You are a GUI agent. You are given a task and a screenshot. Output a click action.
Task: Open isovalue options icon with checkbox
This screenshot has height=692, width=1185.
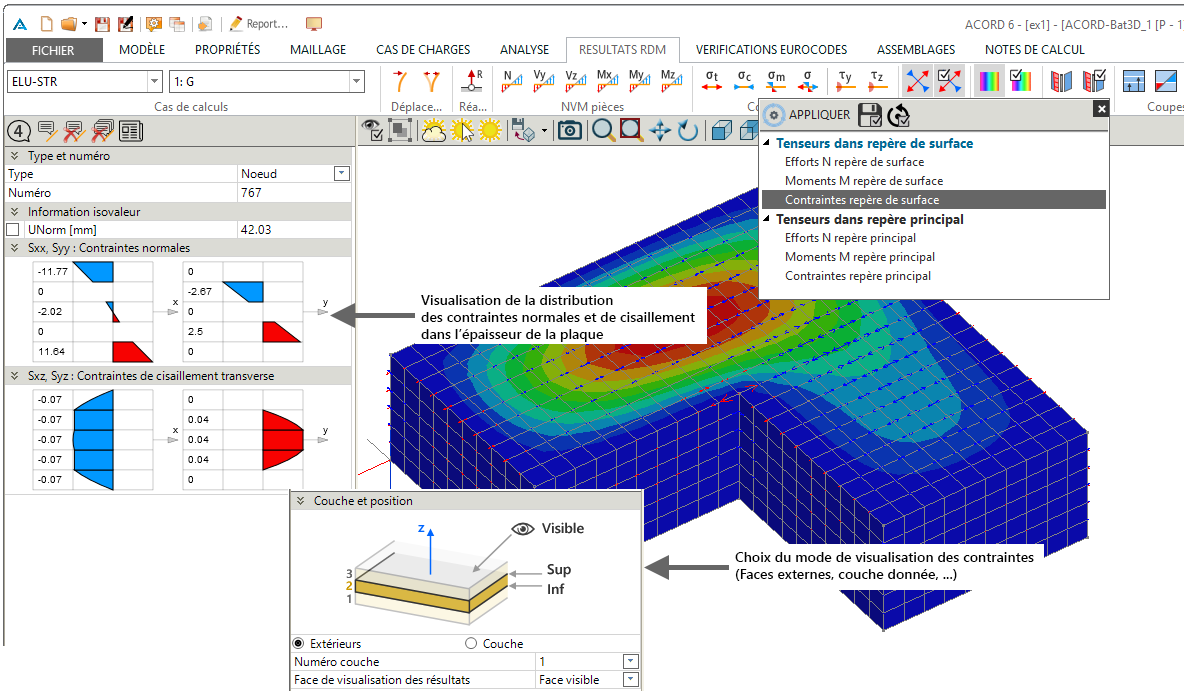pyautogui.click(x=1020, y=81)
